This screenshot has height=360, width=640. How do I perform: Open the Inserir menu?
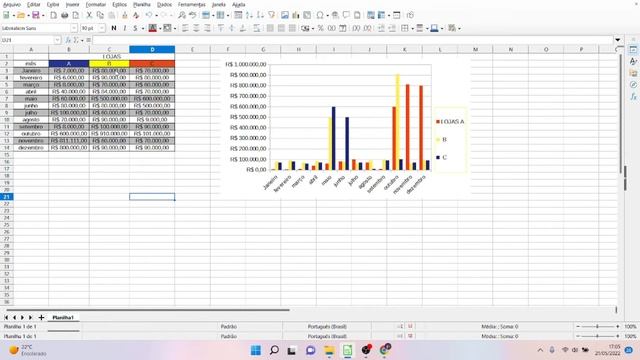[x=73, y=4]
